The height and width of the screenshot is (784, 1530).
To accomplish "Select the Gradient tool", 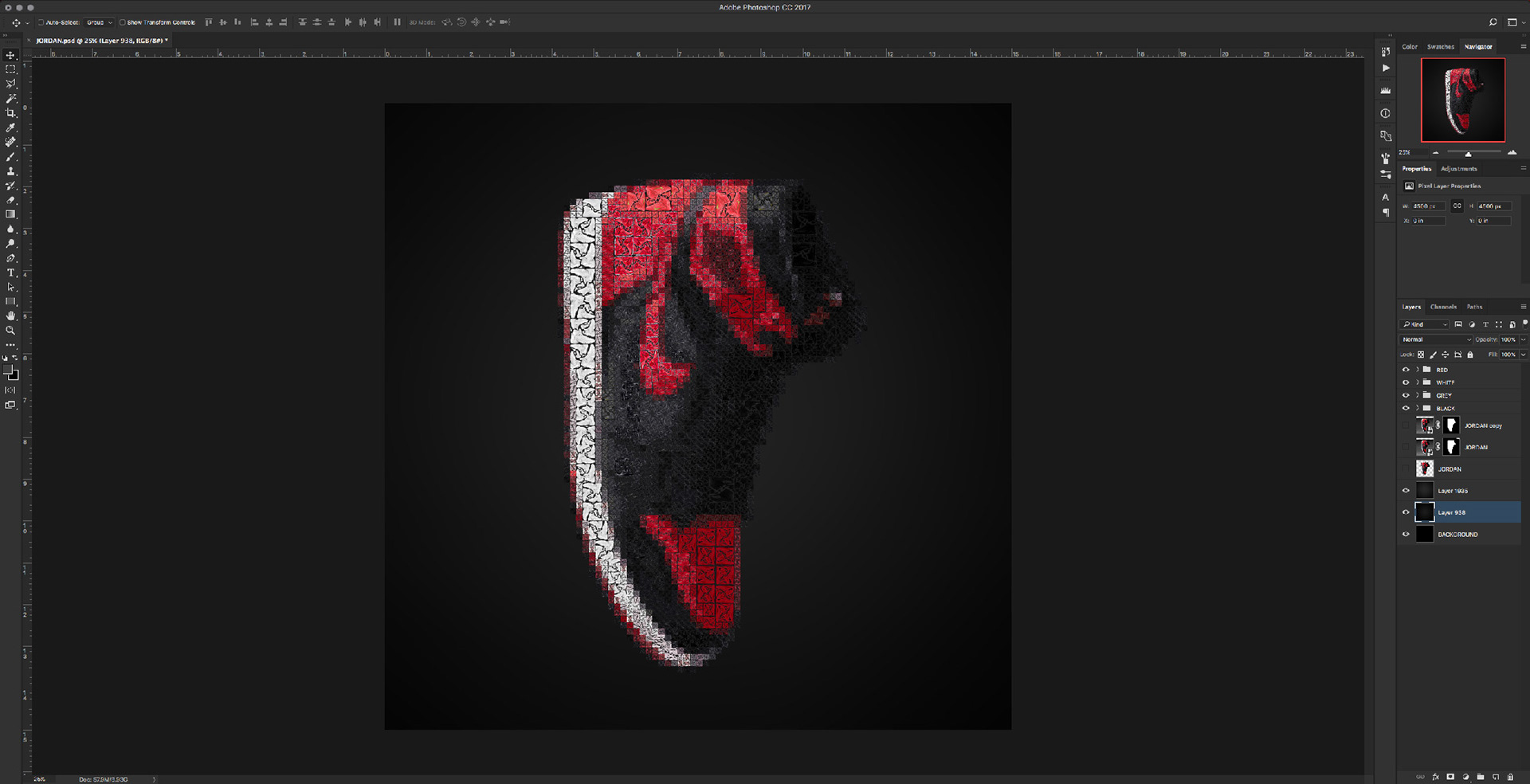I will tap(11, 214).
